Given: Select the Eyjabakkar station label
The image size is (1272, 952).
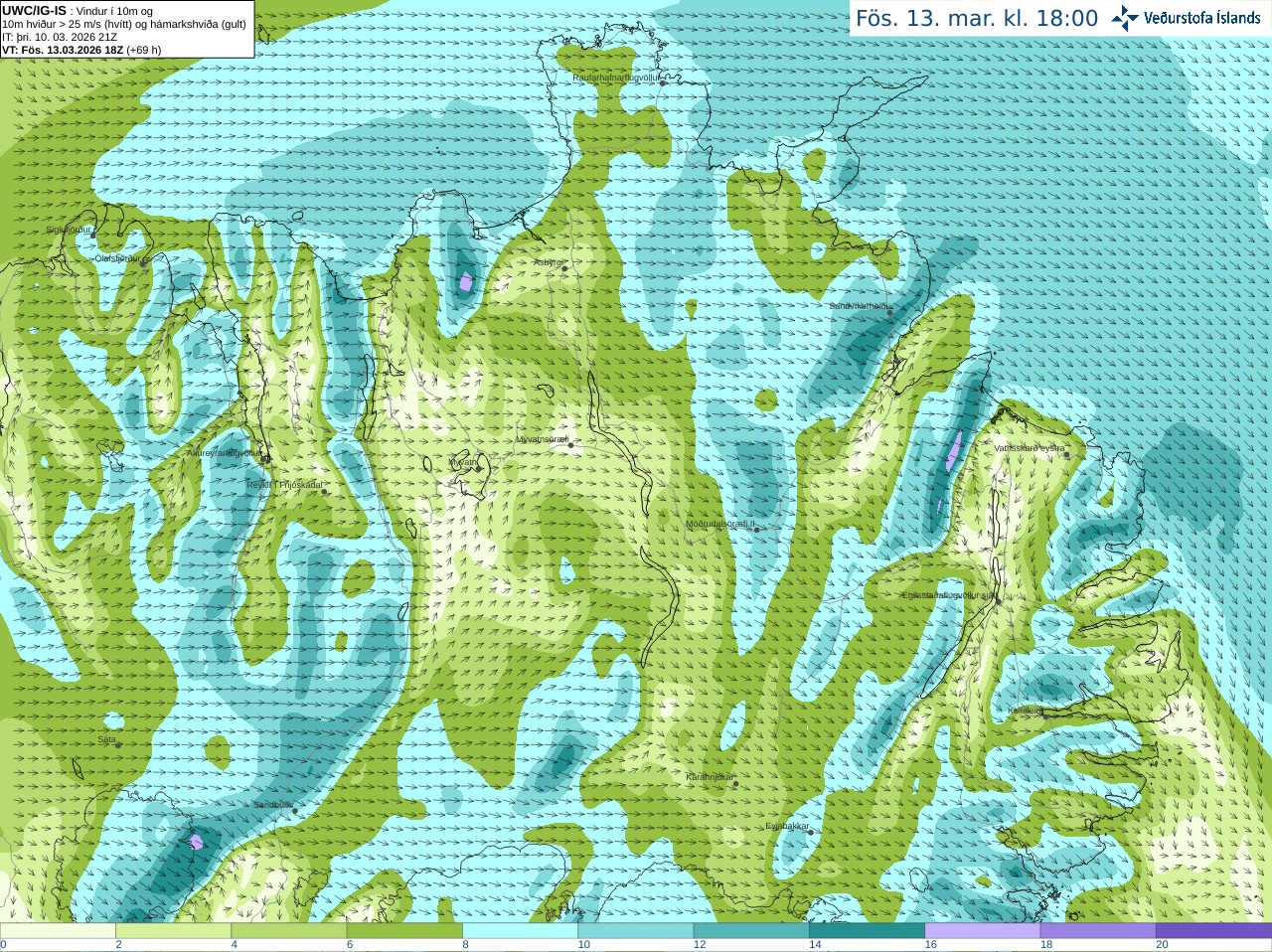Looking at the screenshot, I should click(x=788, y=827).
